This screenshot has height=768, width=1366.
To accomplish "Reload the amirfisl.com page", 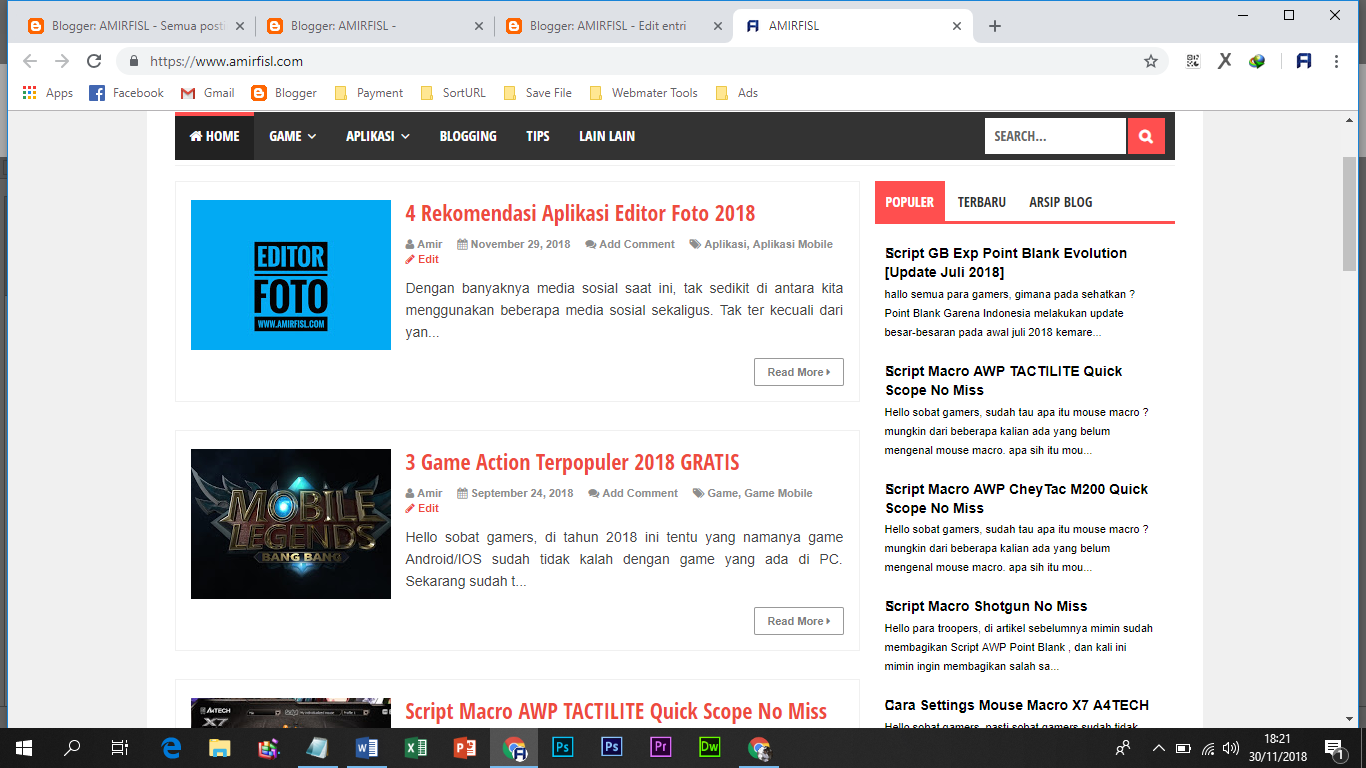I will (x=94, y=61).
